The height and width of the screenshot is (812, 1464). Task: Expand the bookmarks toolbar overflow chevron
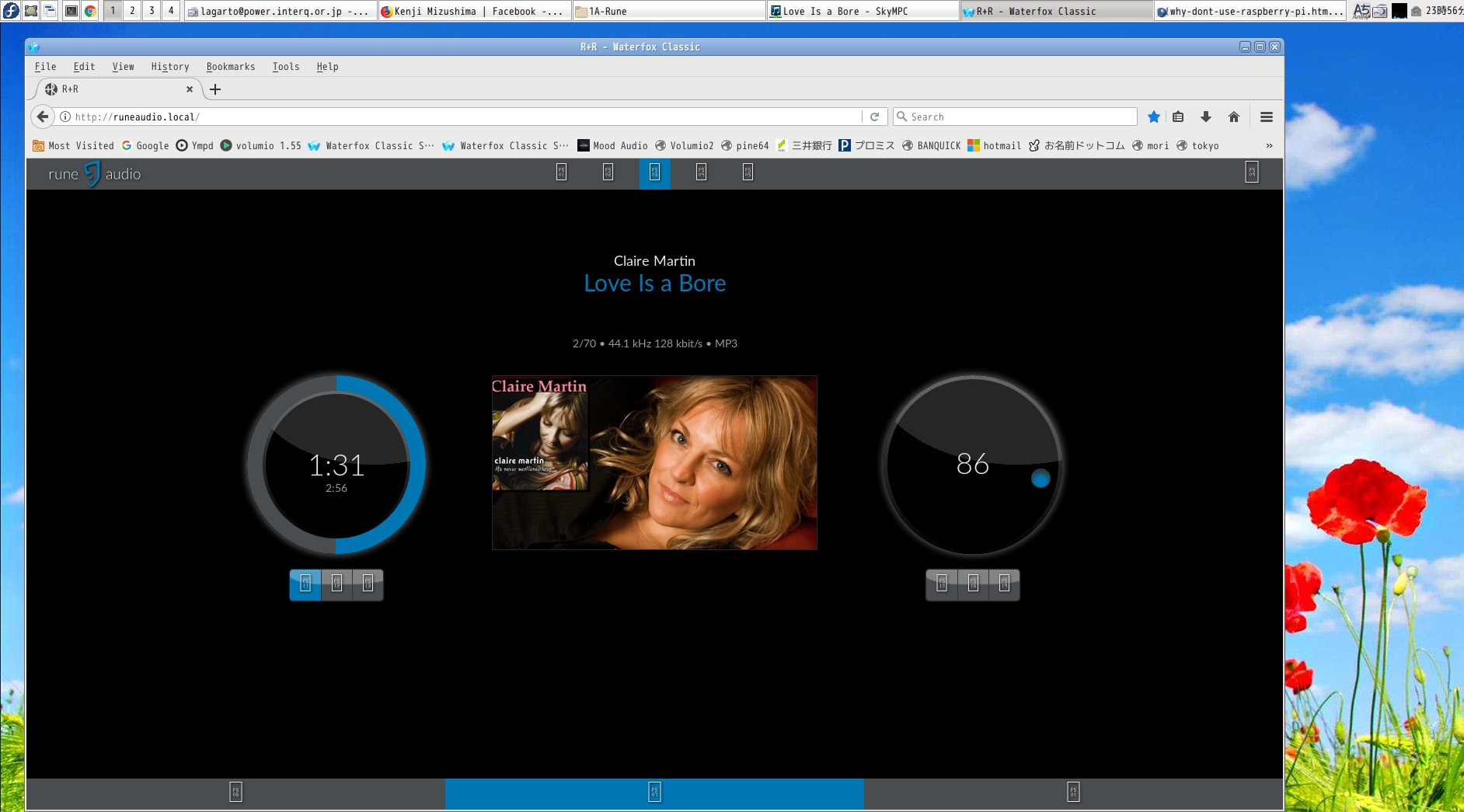[x=1269, y=145]
